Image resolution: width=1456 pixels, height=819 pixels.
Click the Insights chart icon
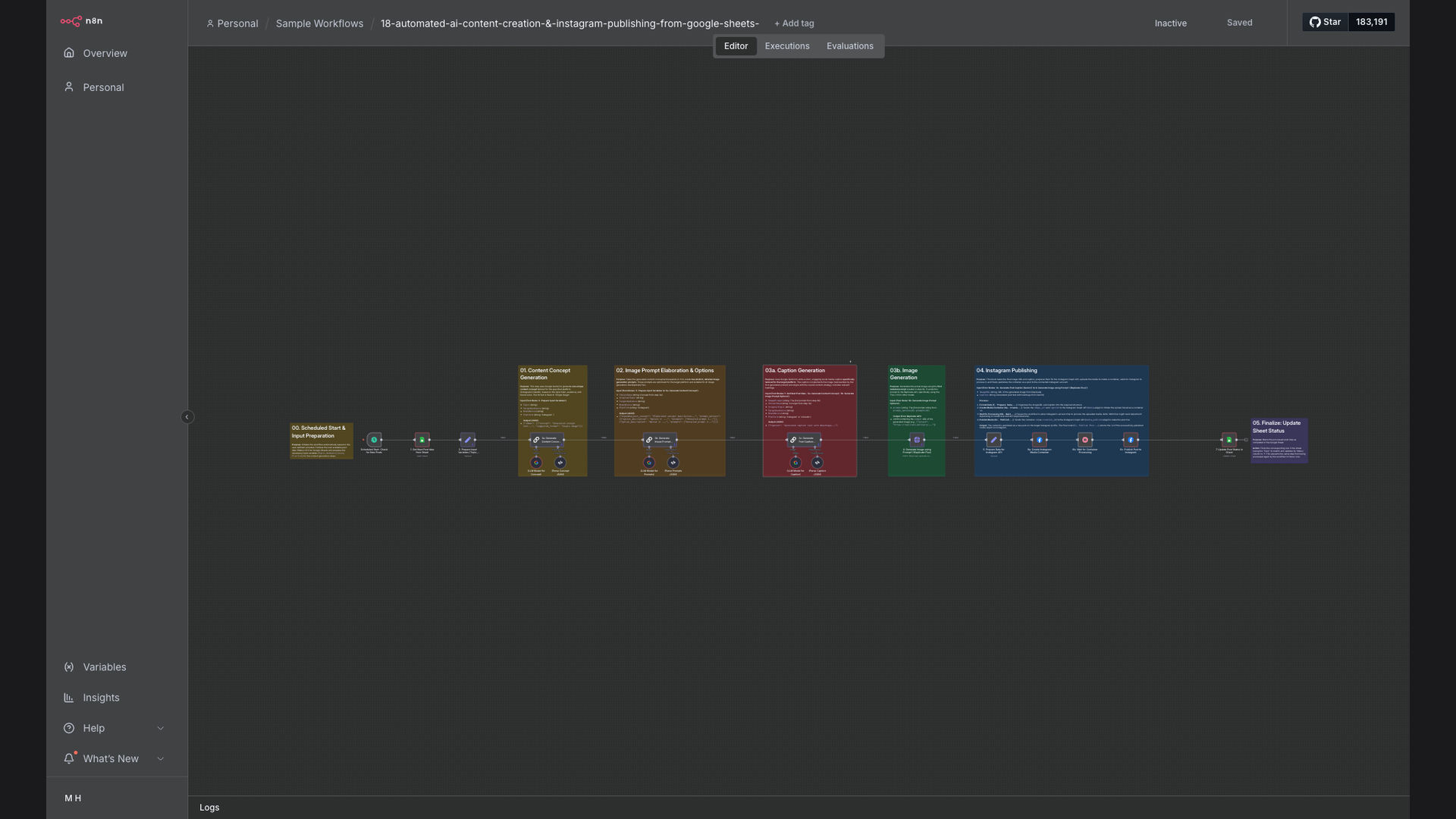point(69,698)
